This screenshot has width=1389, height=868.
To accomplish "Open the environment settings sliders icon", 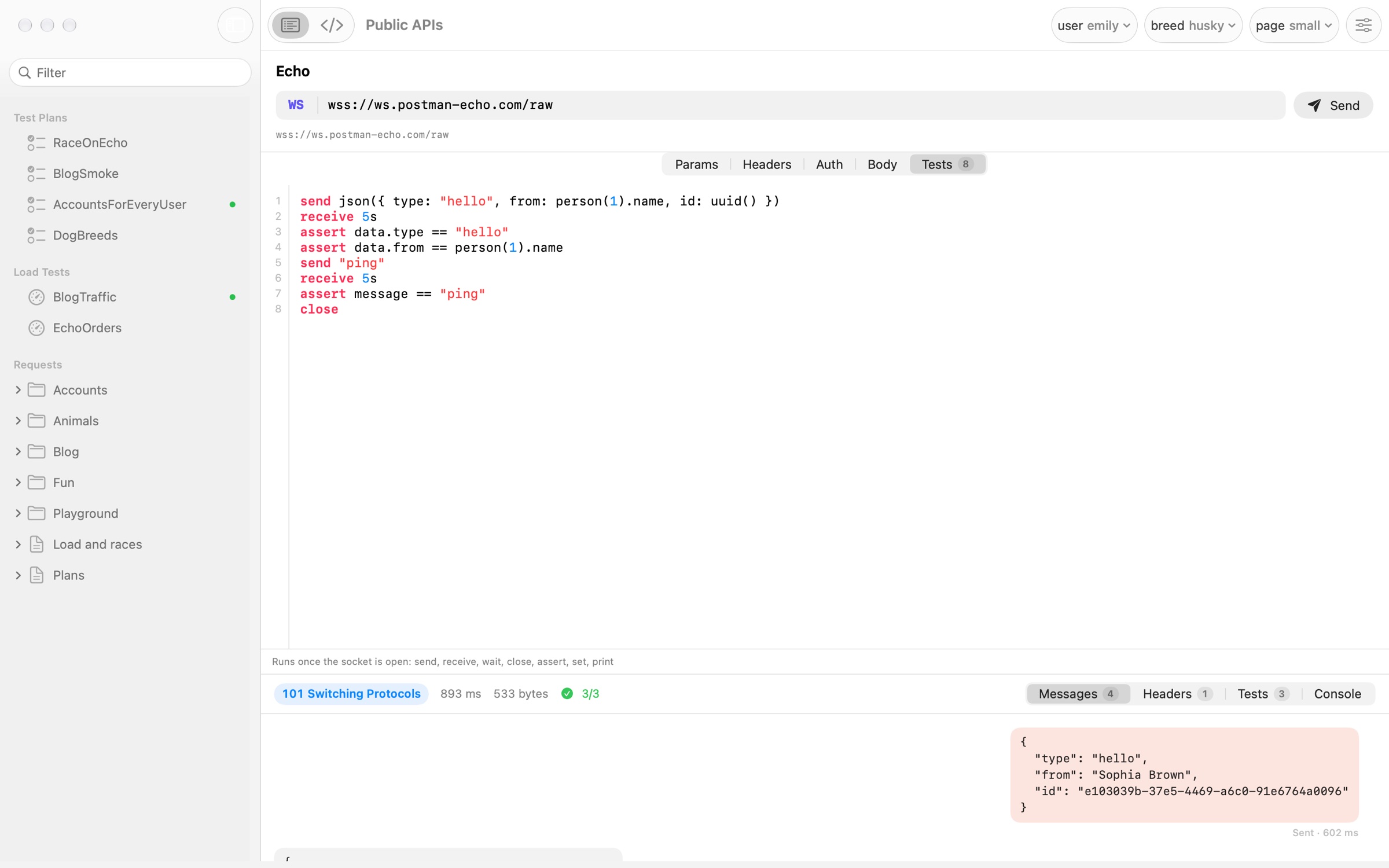I will click(1364, 25).
